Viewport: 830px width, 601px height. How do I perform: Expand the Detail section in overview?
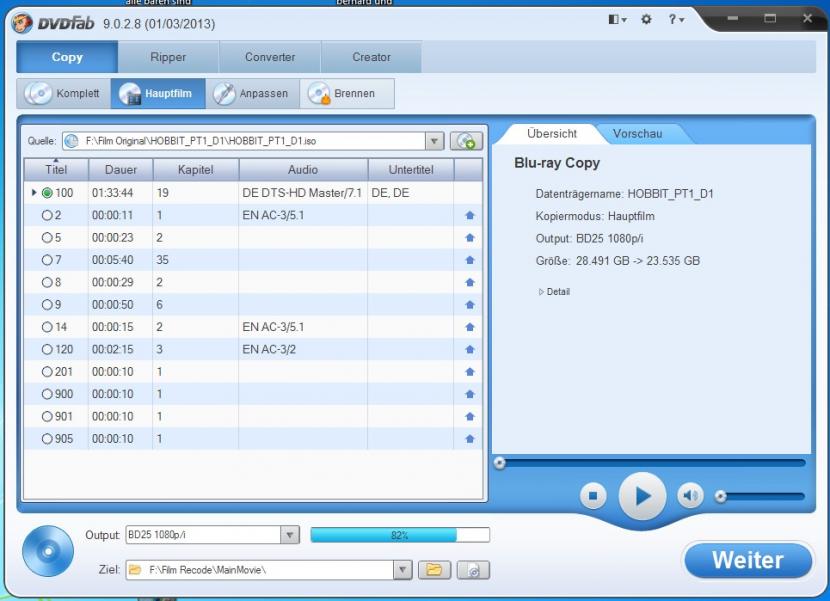click(x=554, y=292)
